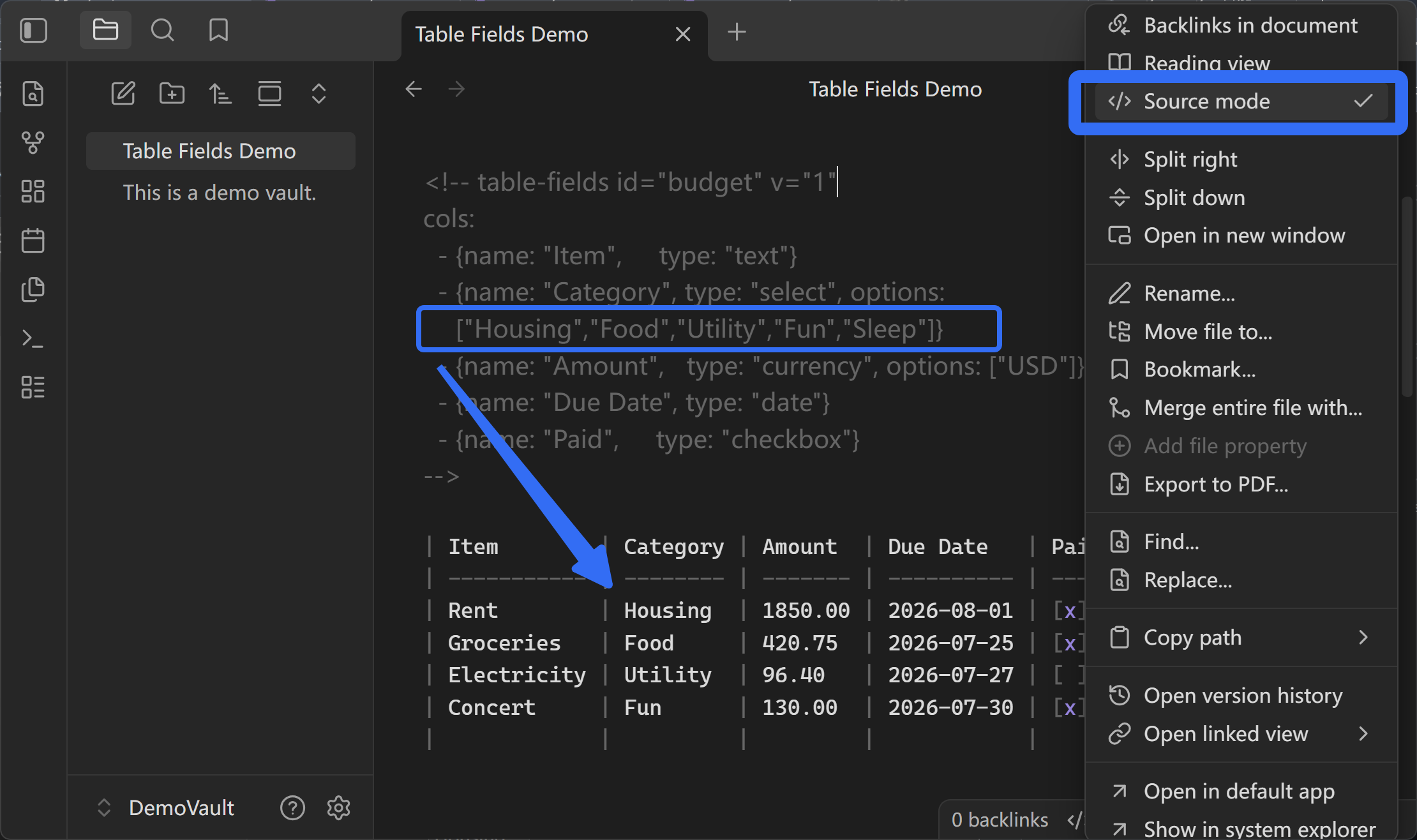Click the vertical scrollbar at right edge
The image size is (1417, 840).
pyautogui.click(x=1407, y=297)
